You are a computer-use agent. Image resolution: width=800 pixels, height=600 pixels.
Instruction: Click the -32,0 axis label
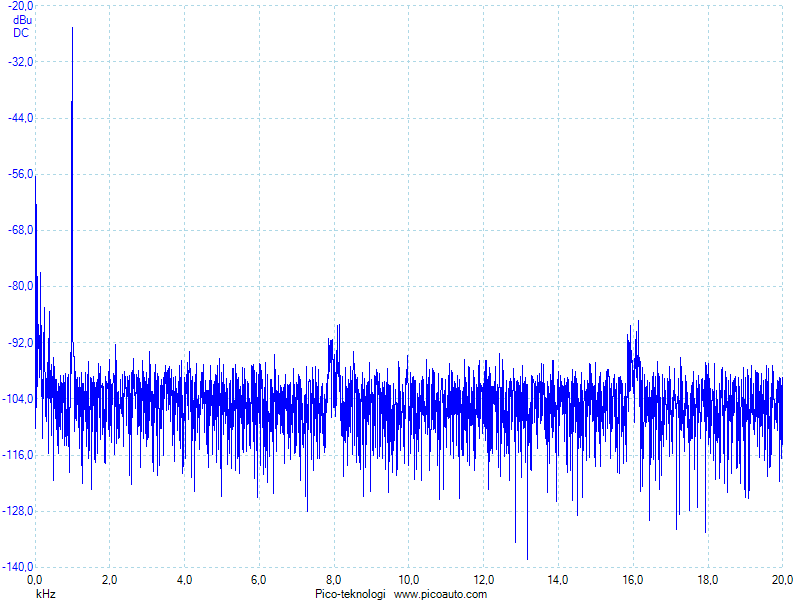[20, 62]
